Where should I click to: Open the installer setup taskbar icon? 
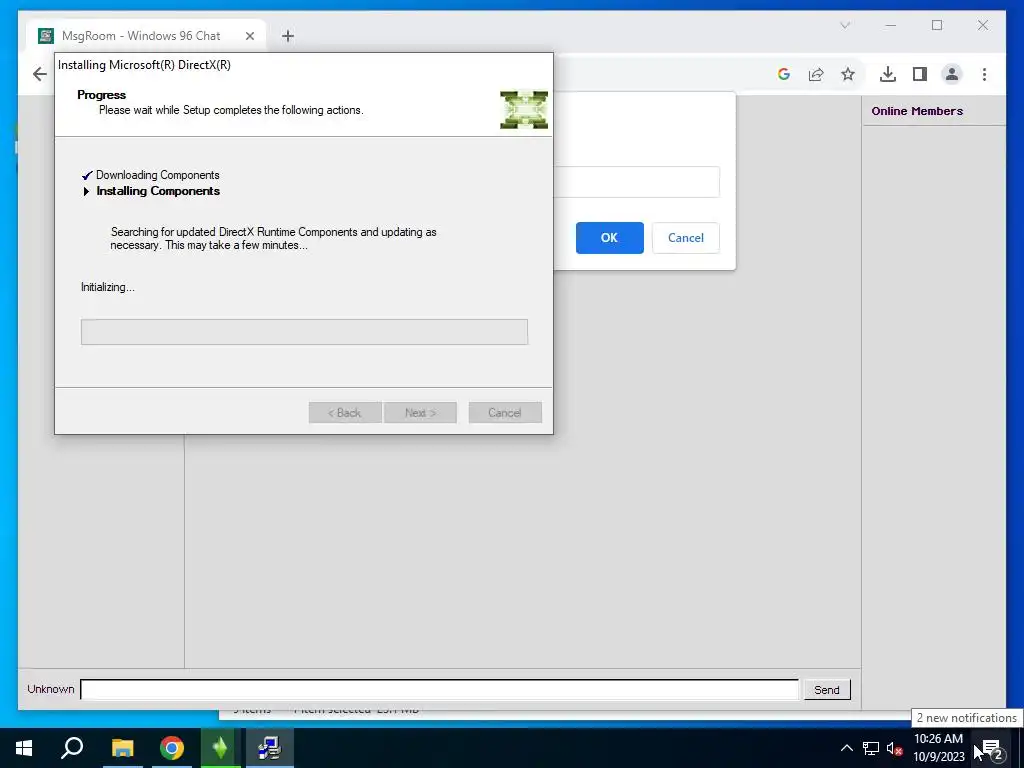point(270,748)
